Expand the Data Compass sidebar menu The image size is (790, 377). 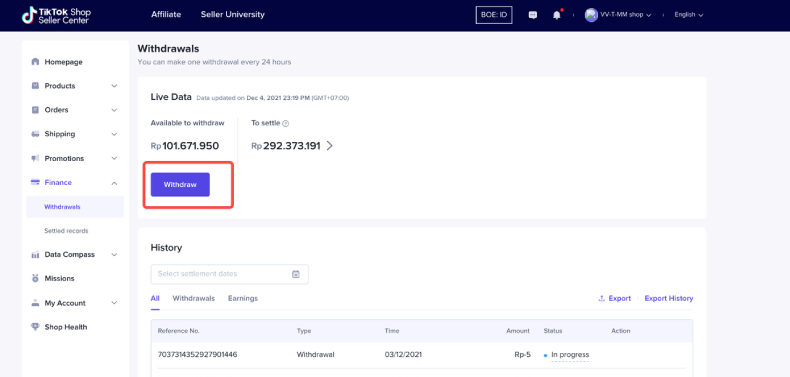(75, 255)
